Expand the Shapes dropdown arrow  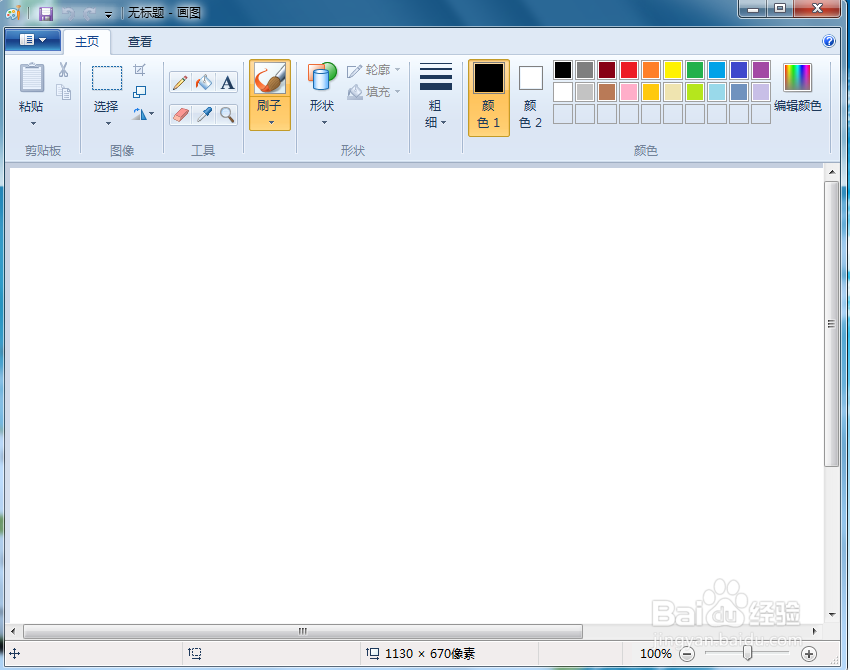[x=324, y=123]
